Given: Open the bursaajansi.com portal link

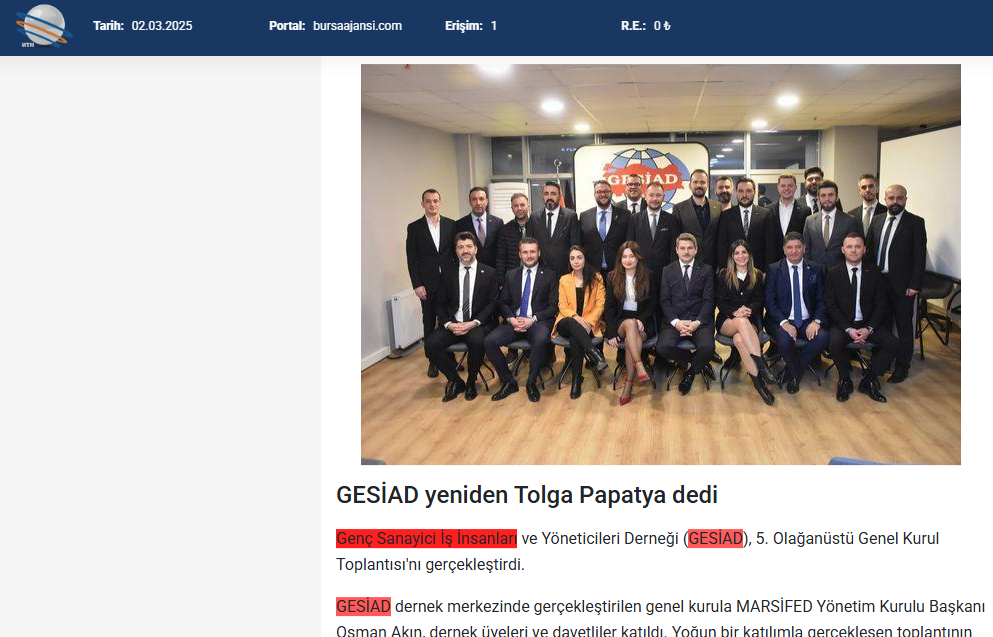Looking at the screenshot, I should [x=357, y=26].
